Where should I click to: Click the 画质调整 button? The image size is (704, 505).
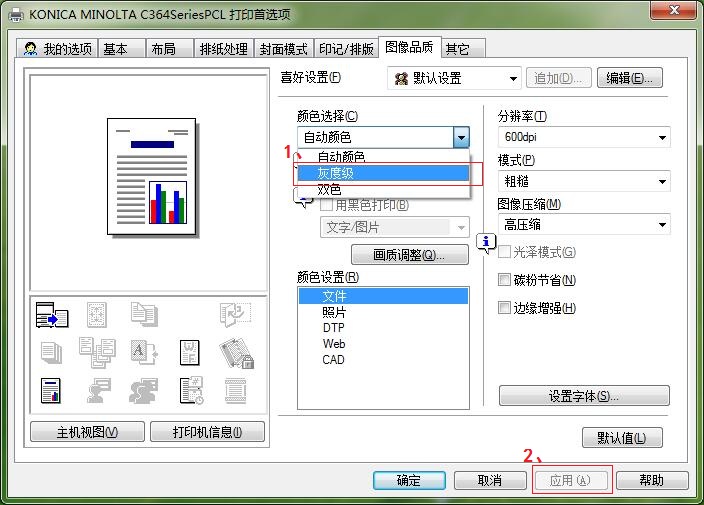pyautogui.click(x=409, y=255)
